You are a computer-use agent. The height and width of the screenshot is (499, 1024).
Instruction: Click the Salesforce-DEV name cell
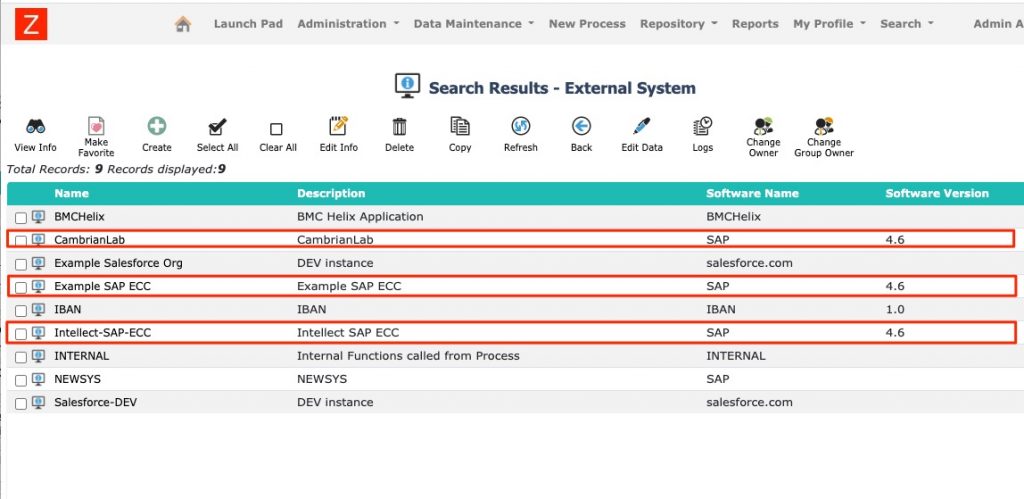(95, 402)
